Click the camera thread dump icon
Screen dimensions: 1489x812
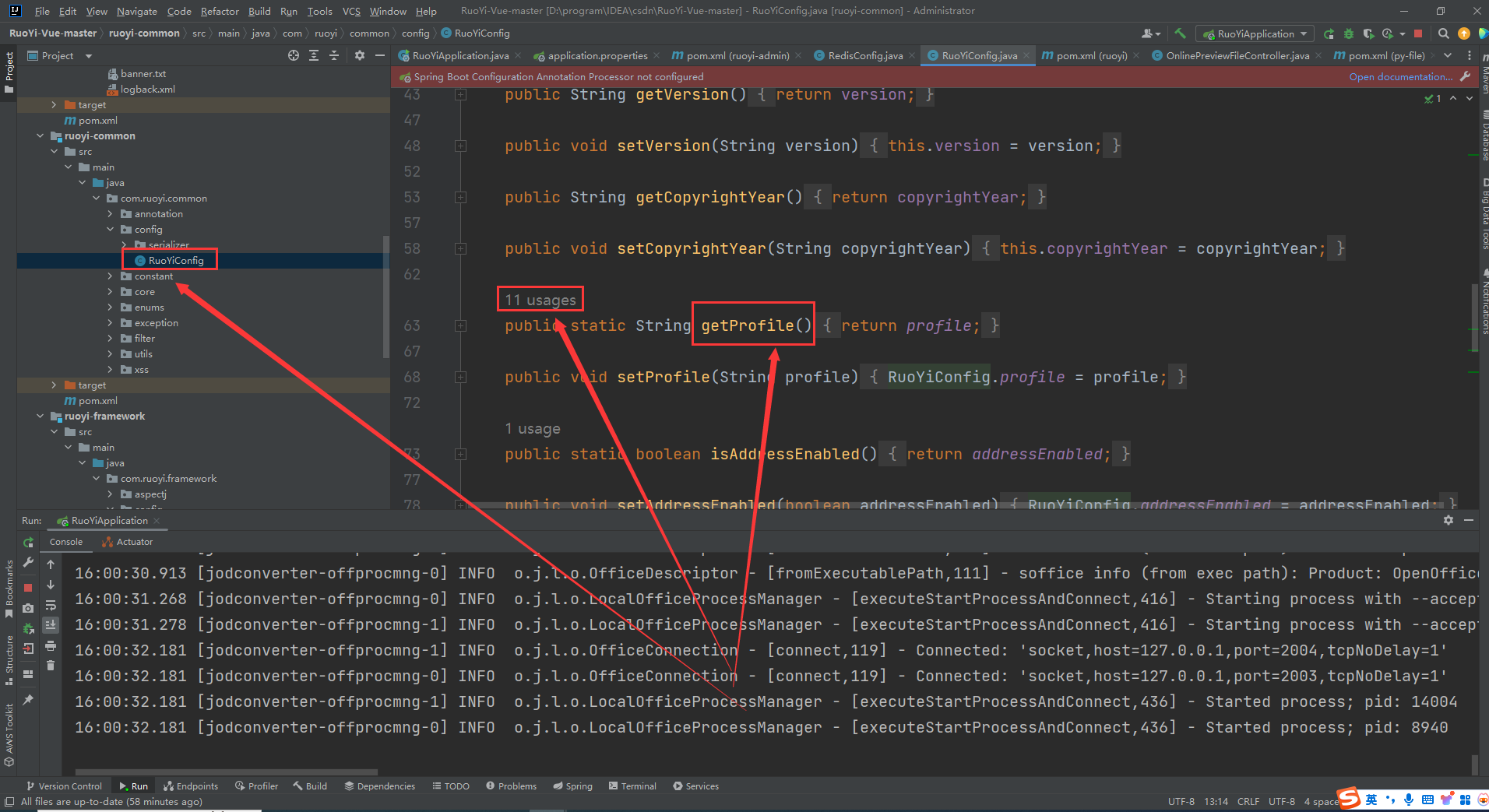click(28, 608)
